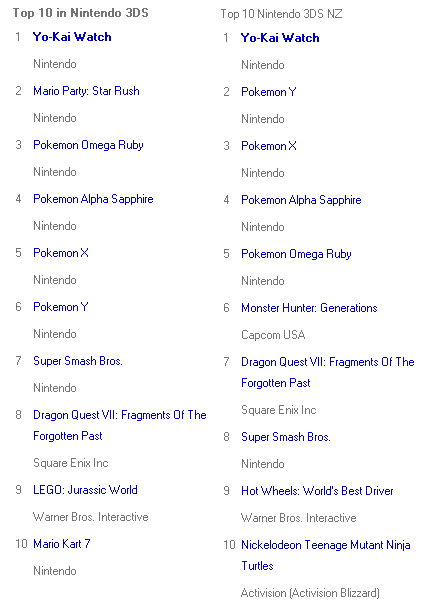Click Pokemon Alpha Sapphire in the left list
421x613 pixels.
[93, 199]
